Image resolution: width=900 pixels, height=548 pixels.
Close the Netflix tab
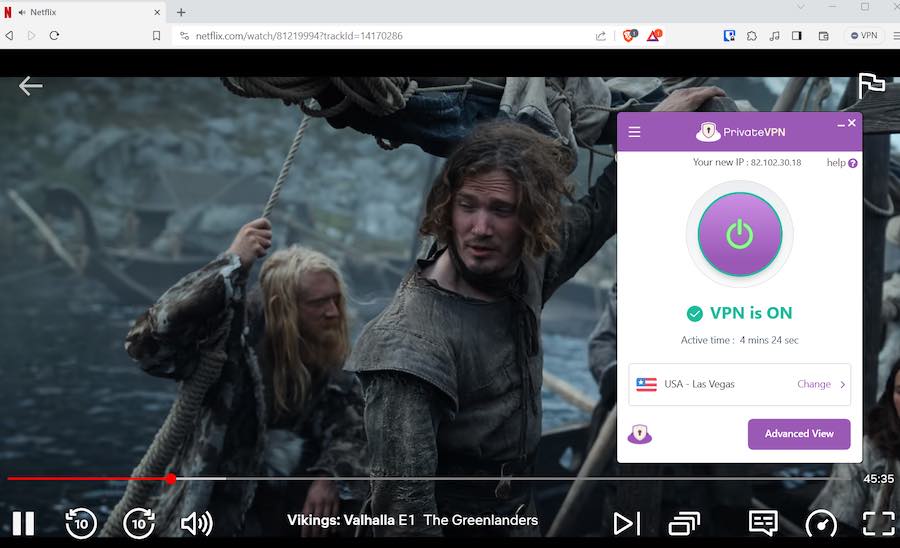click(x=157, y=12)
